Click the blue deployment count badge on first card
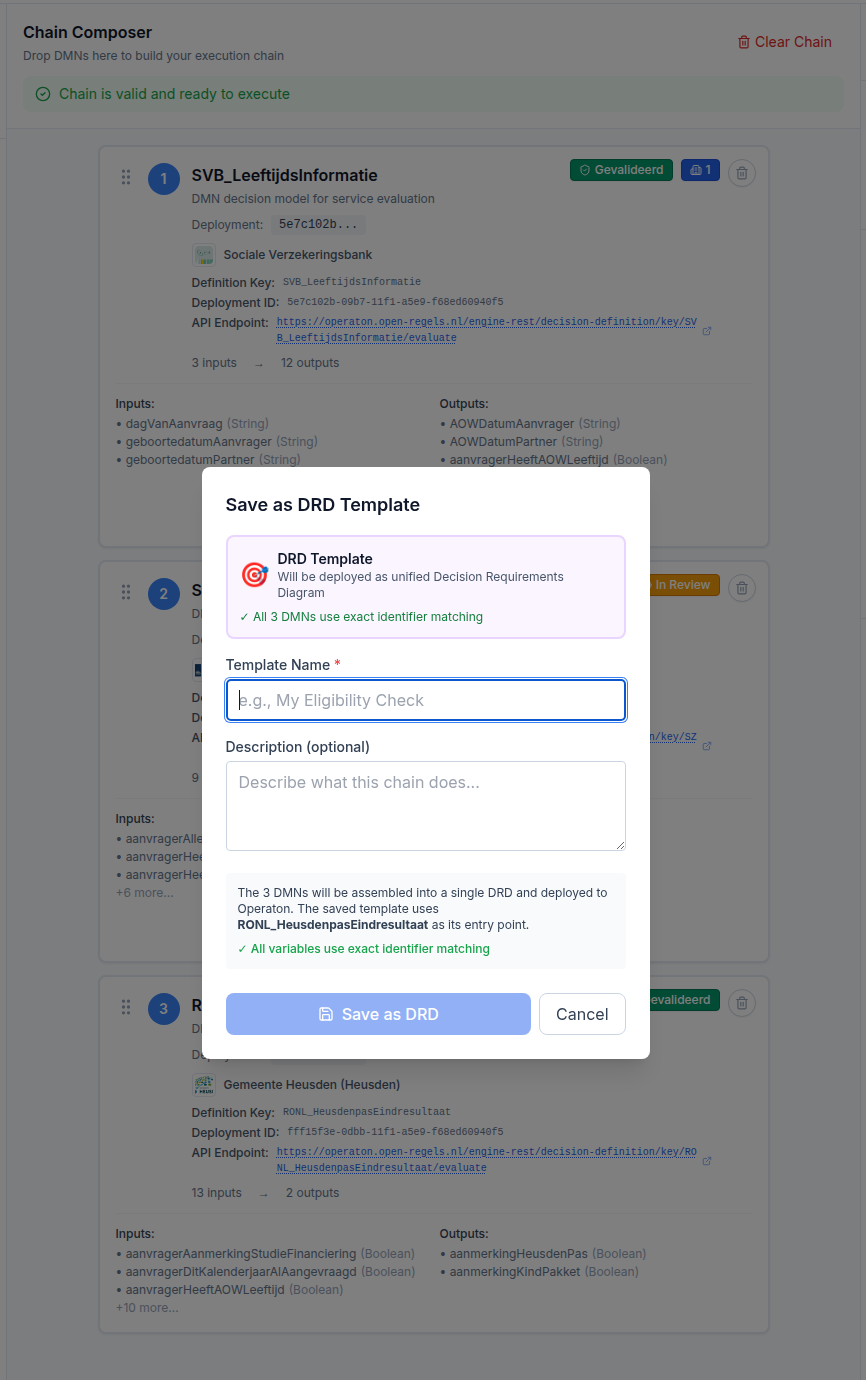 (x=700, y=170)
